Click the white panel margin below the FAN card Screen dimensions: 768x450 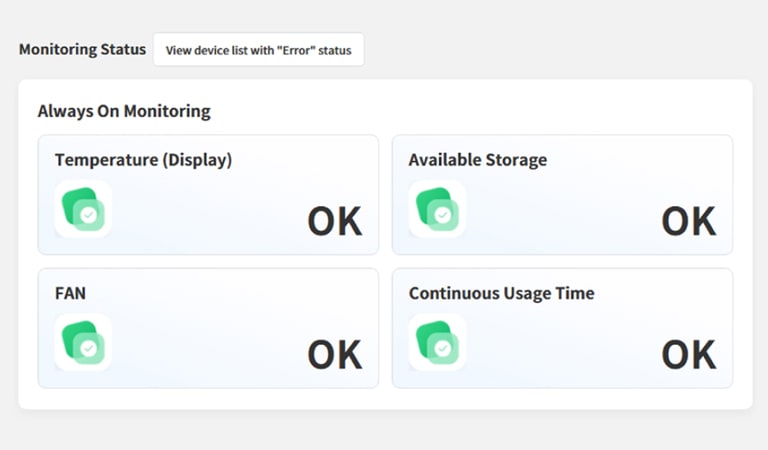[208, 398]
